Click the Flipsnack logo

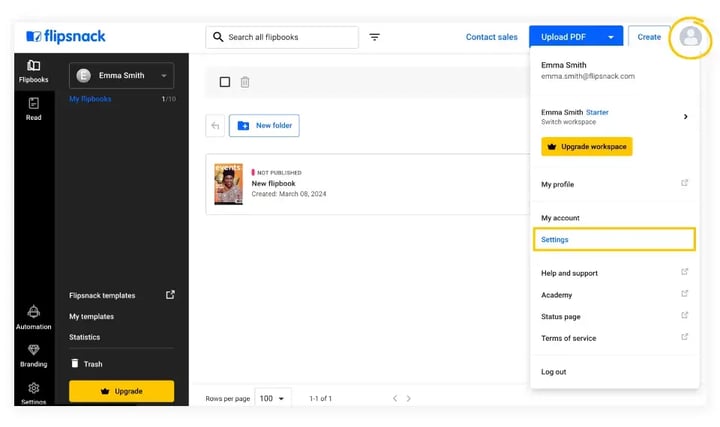(x=66, y=36)
